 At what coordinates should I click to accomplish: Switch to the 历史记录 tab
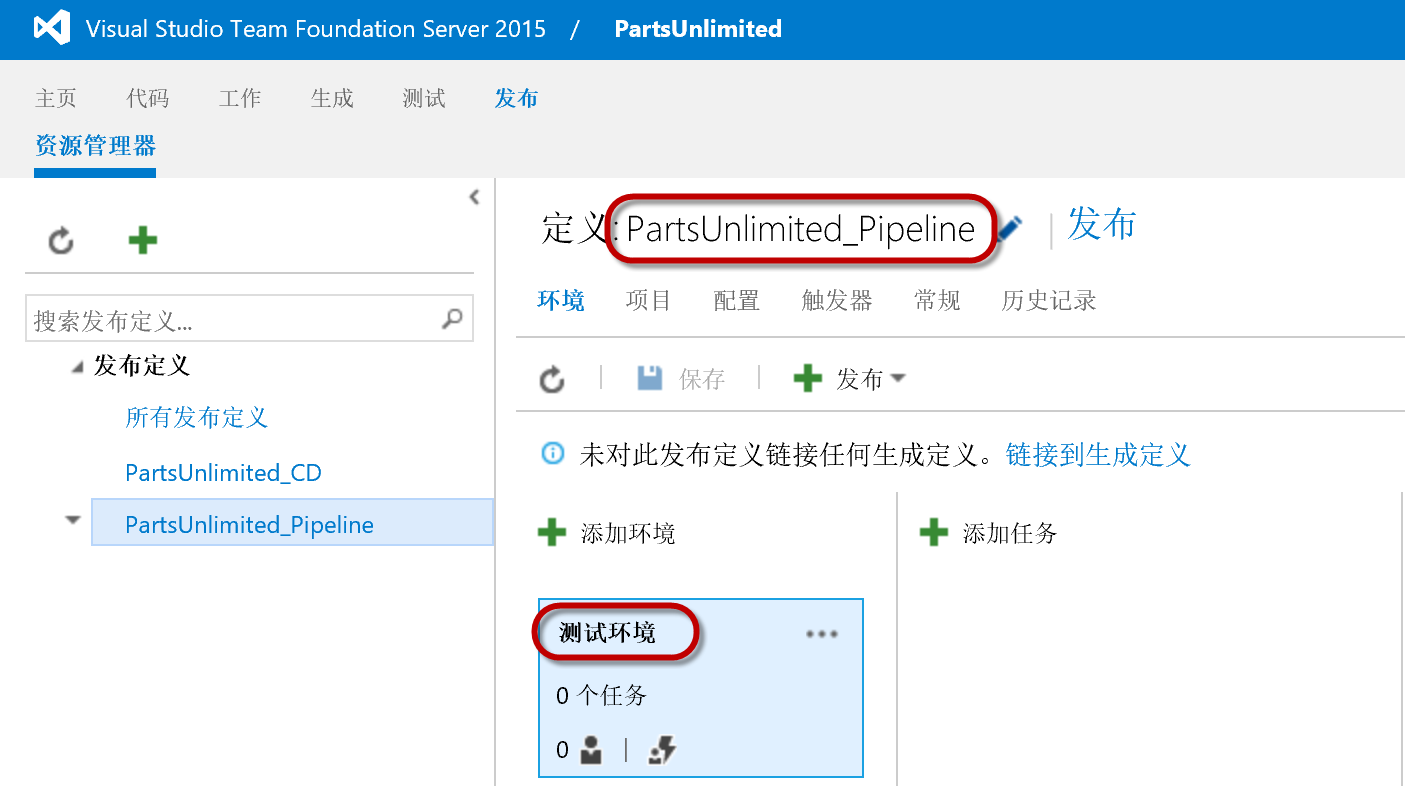click(x=1049, y=300)
